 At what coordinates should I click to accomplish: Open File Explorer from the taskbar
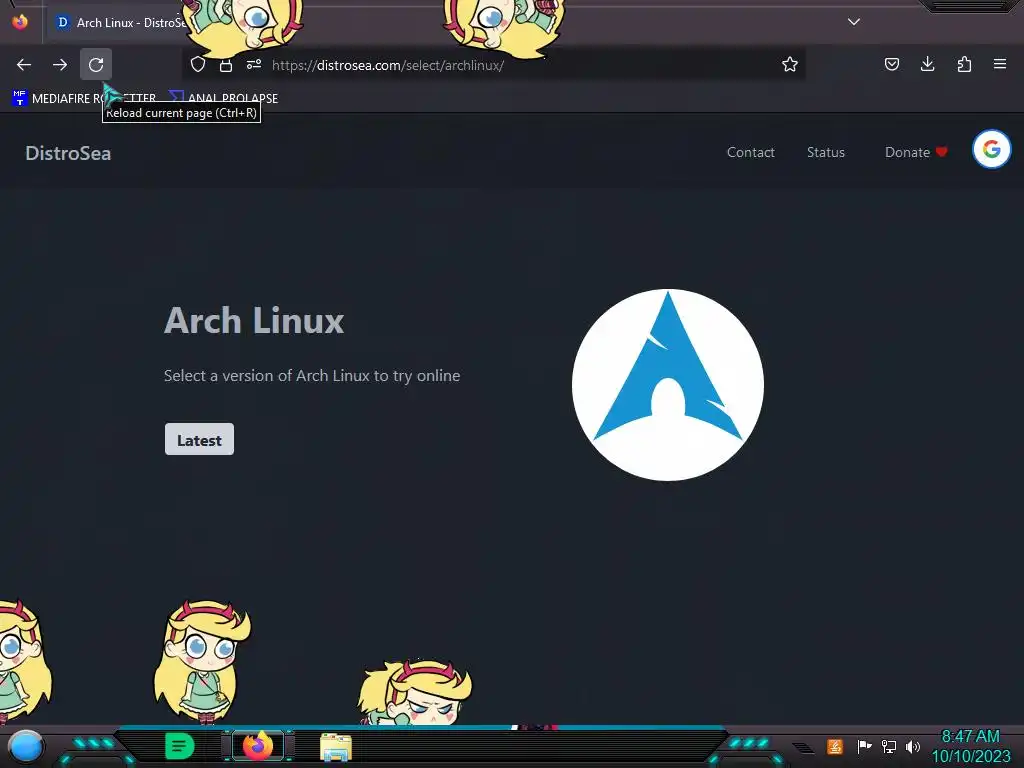tap(336, 746)
